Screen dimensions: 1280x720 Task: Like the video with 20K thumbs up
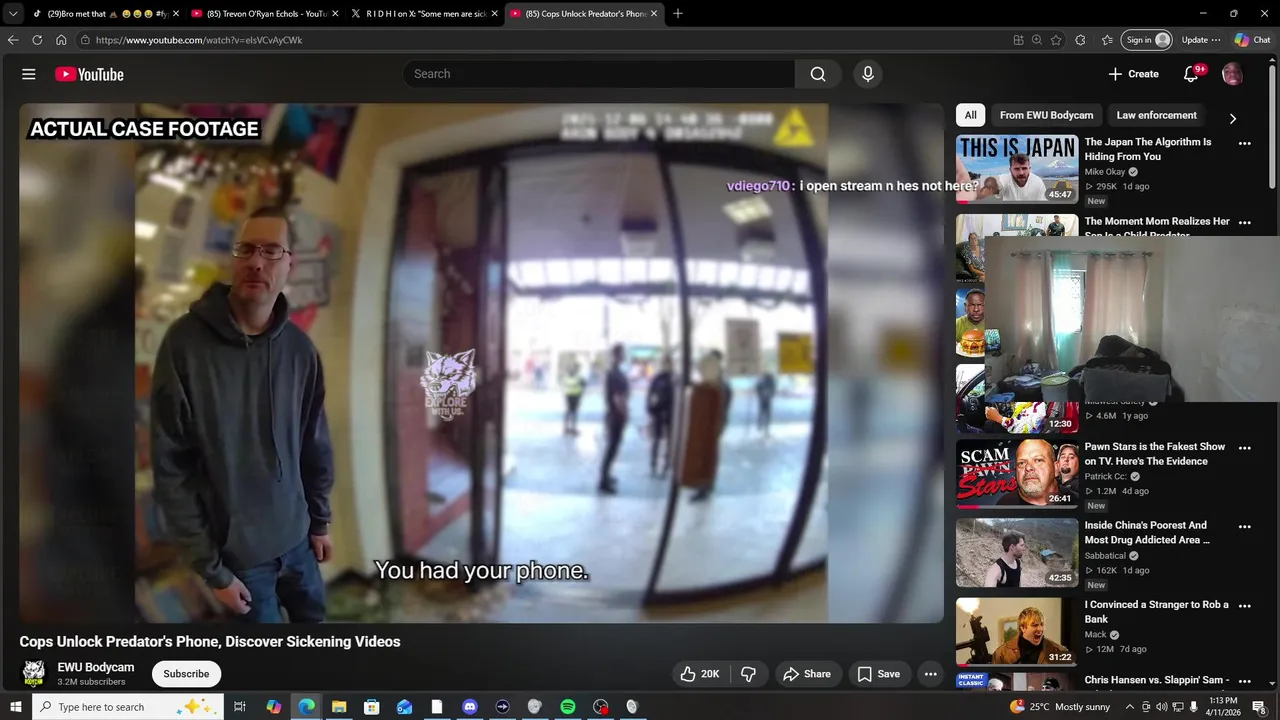(699, 674)
